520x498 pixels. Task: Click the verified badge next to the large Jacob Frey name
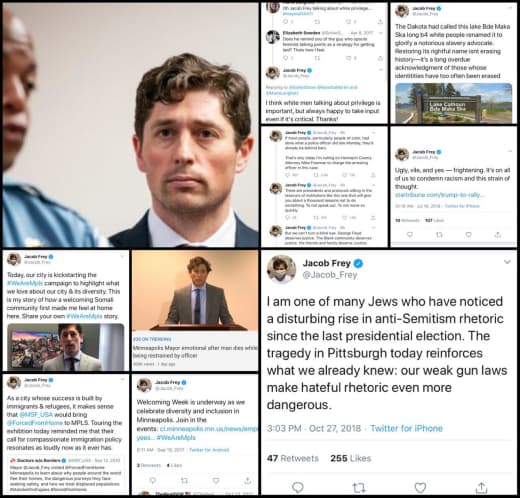(358, 263)
